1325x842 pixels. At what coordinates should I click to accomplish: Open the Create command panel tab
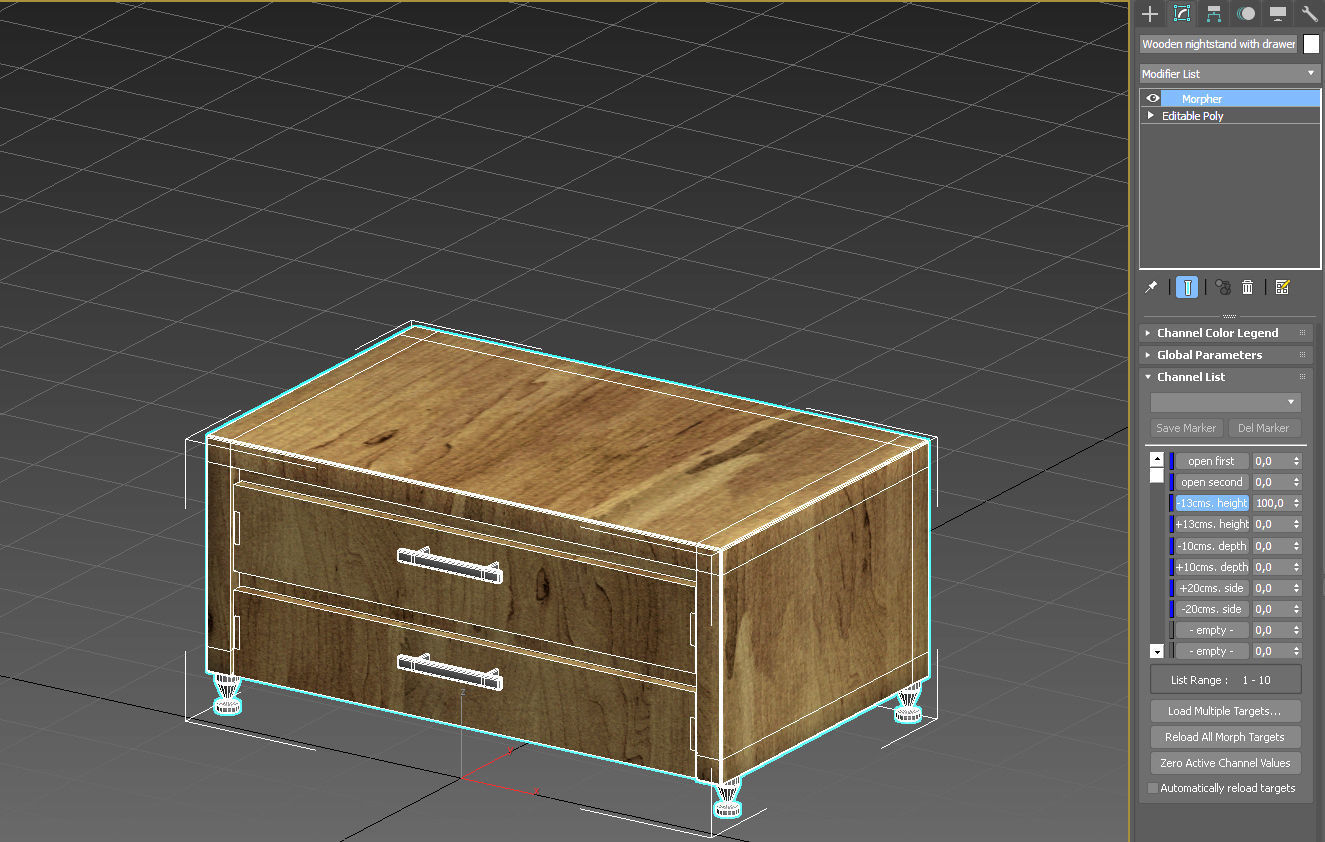tap(1151, 14)
